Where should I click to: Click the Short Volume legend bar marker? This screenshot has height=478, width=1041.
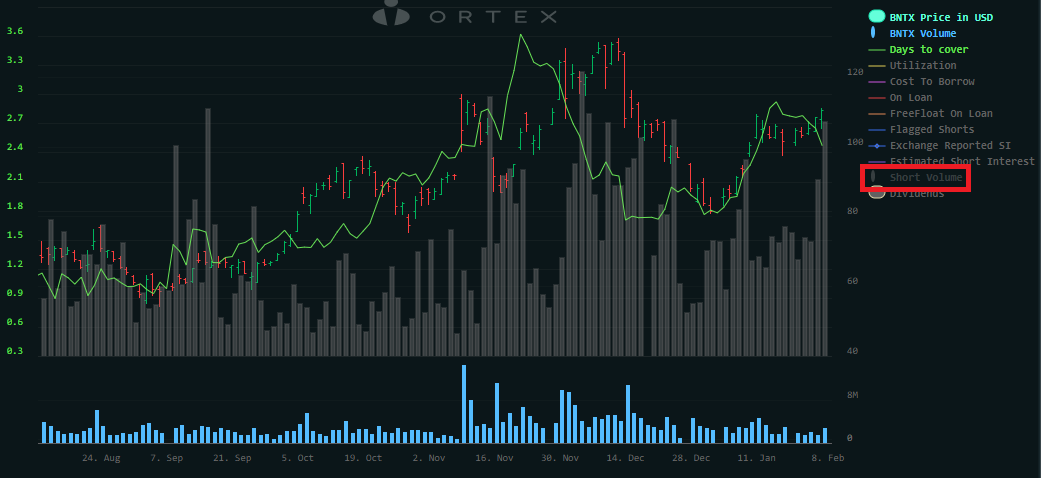876,178
